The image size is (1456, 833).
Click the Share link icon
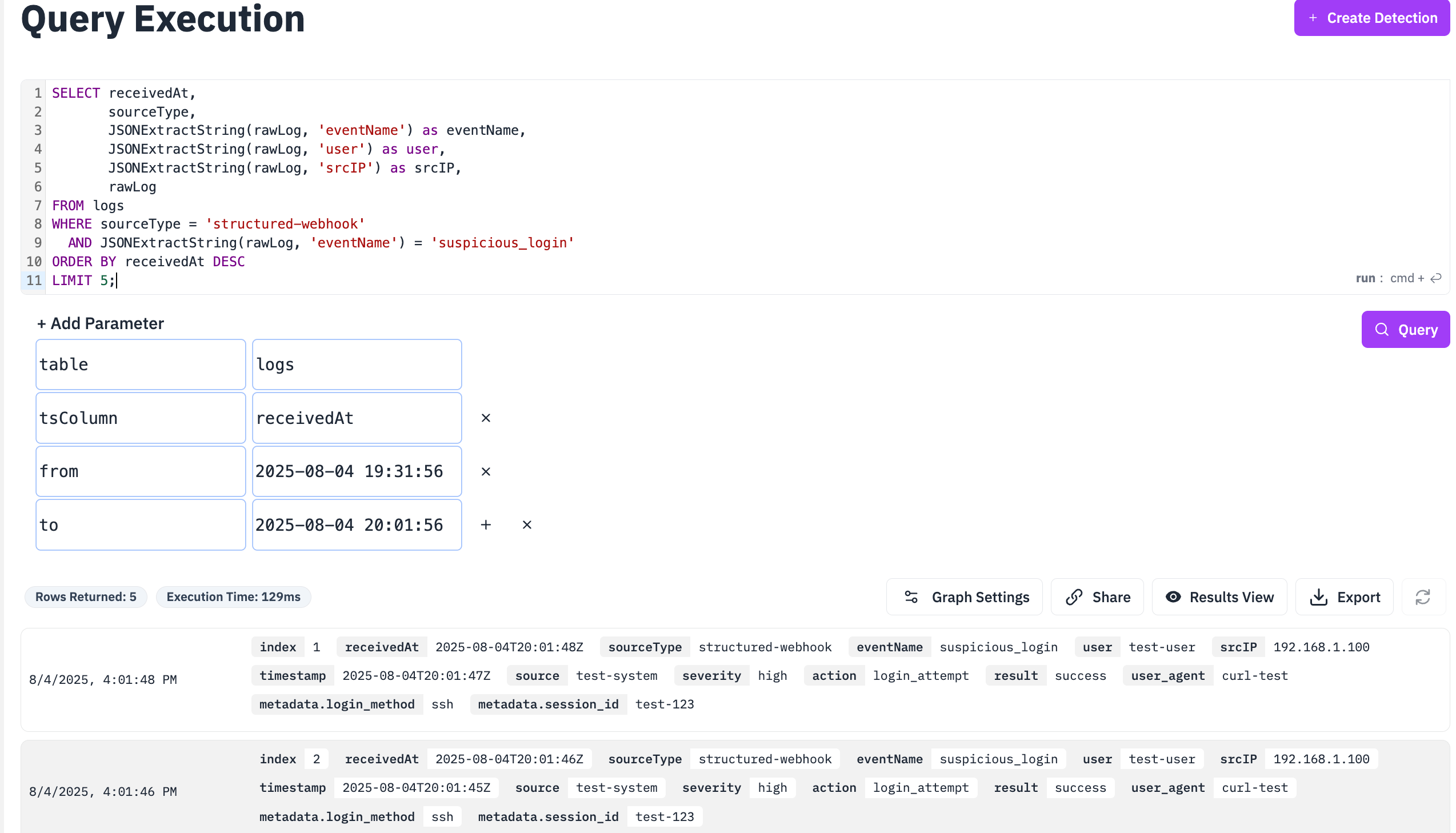tap(1074, 596)
